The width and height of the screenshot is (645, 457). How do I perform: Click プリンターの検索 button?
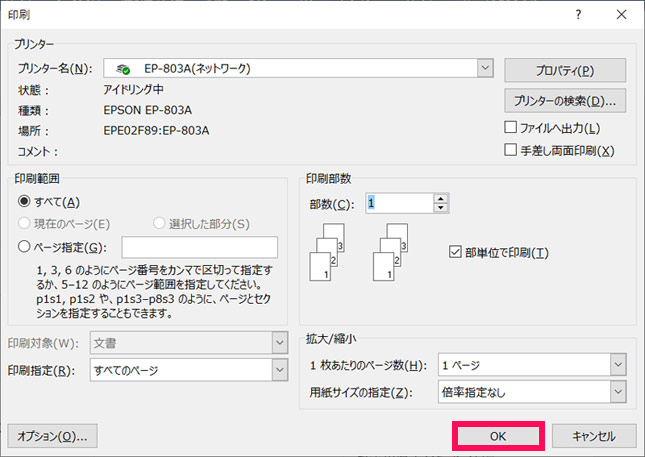565,101
